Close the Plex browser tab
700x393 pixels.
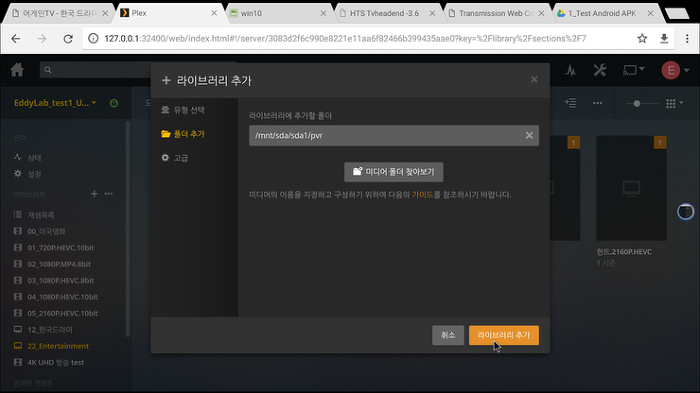[214, 13]
